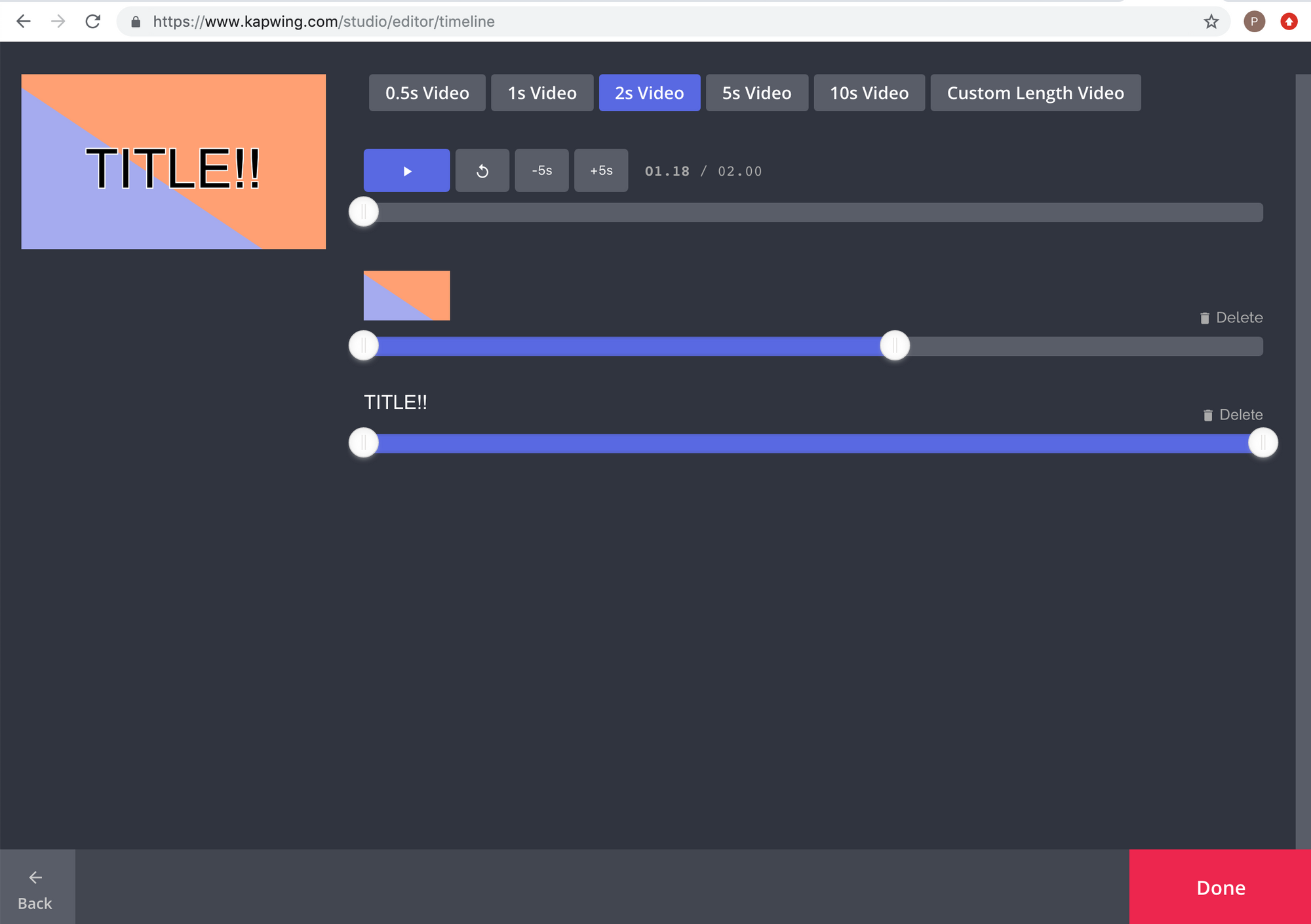1311x924 pixels.
Task: Bookmark page with star icon
Action: (x=1211, y=22)
